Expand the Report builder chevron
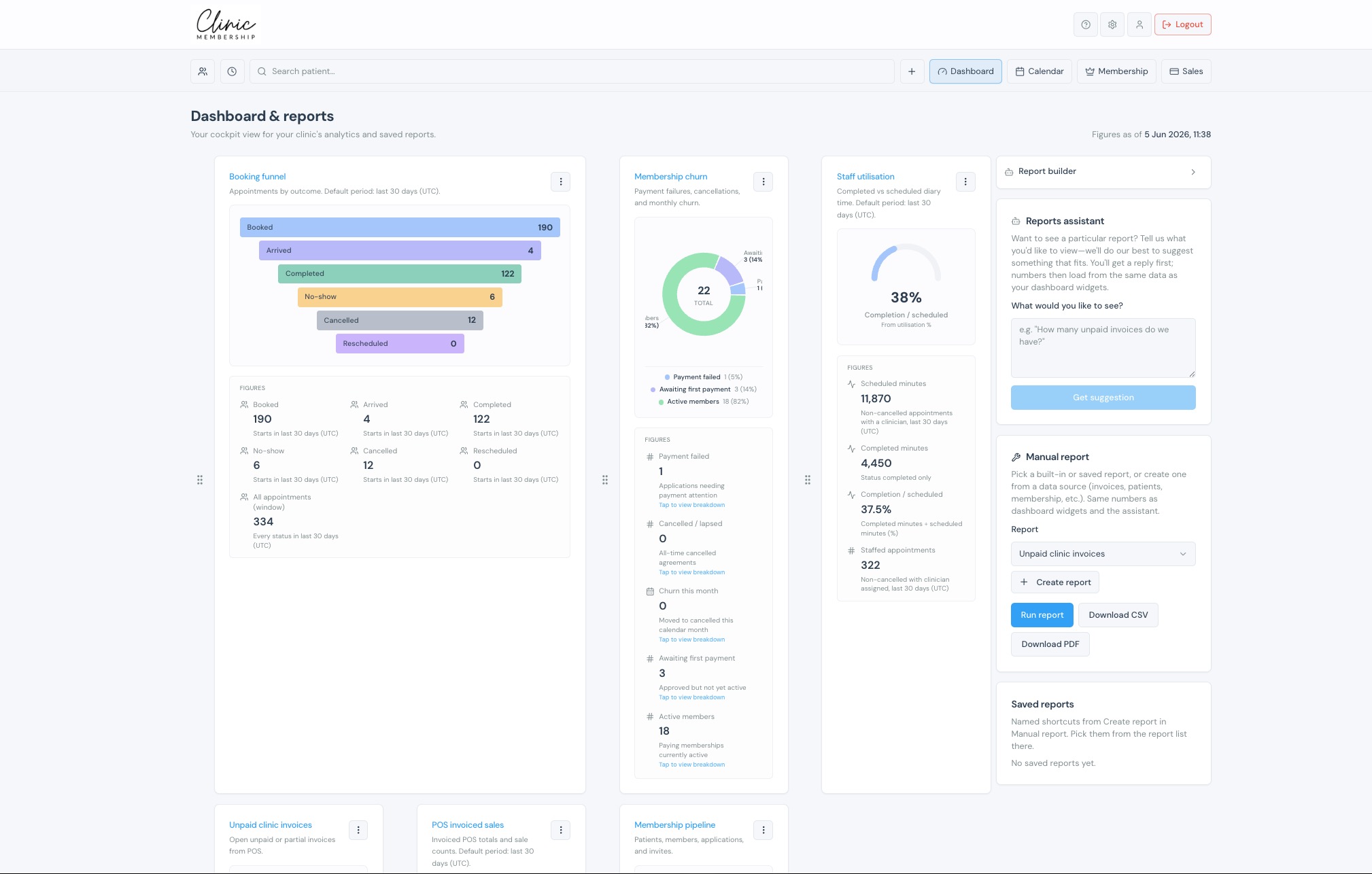 tap(1193, 172)
